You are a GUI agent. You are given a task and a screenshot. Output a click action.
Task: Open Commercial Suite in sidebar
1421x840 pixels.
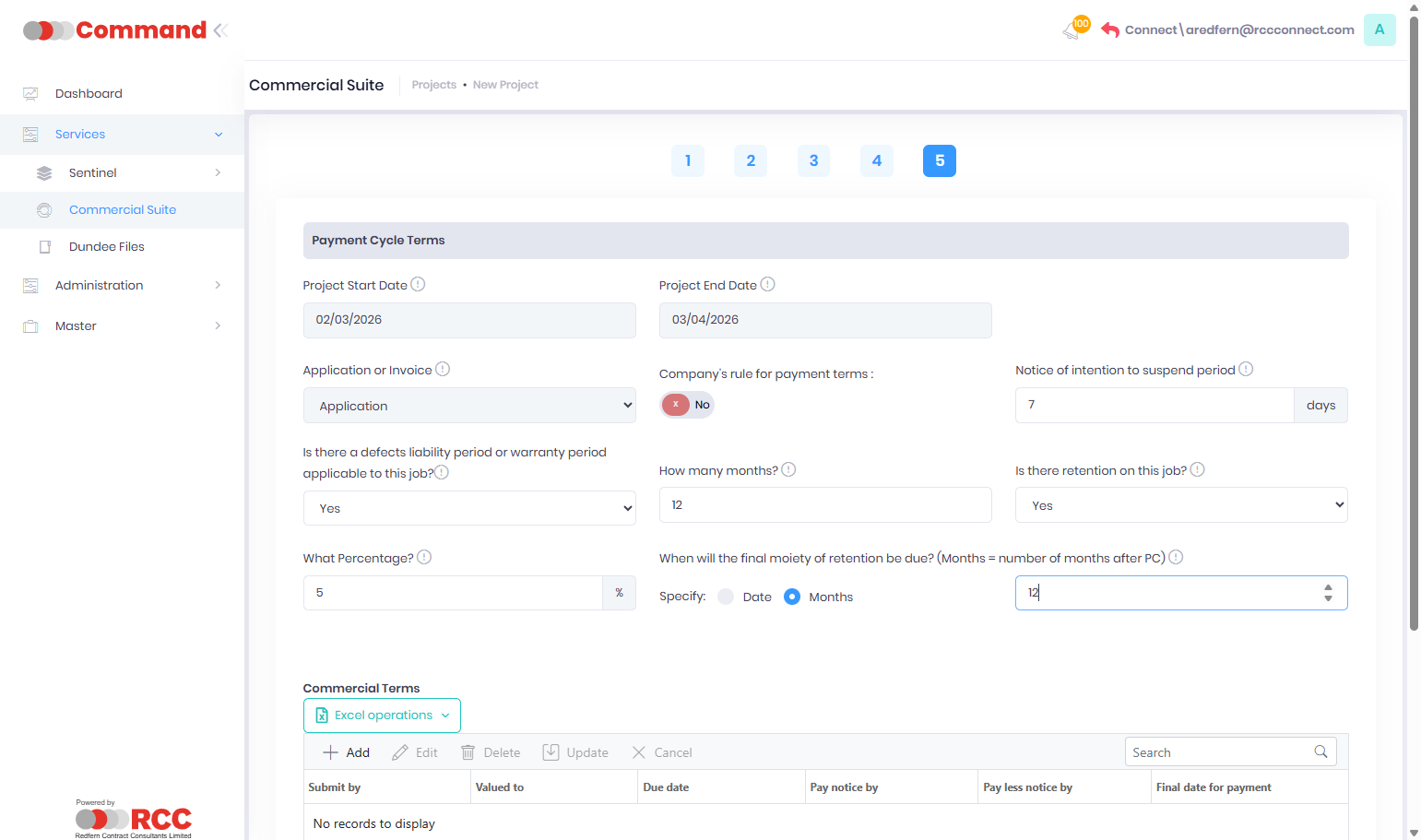(123, 209)
